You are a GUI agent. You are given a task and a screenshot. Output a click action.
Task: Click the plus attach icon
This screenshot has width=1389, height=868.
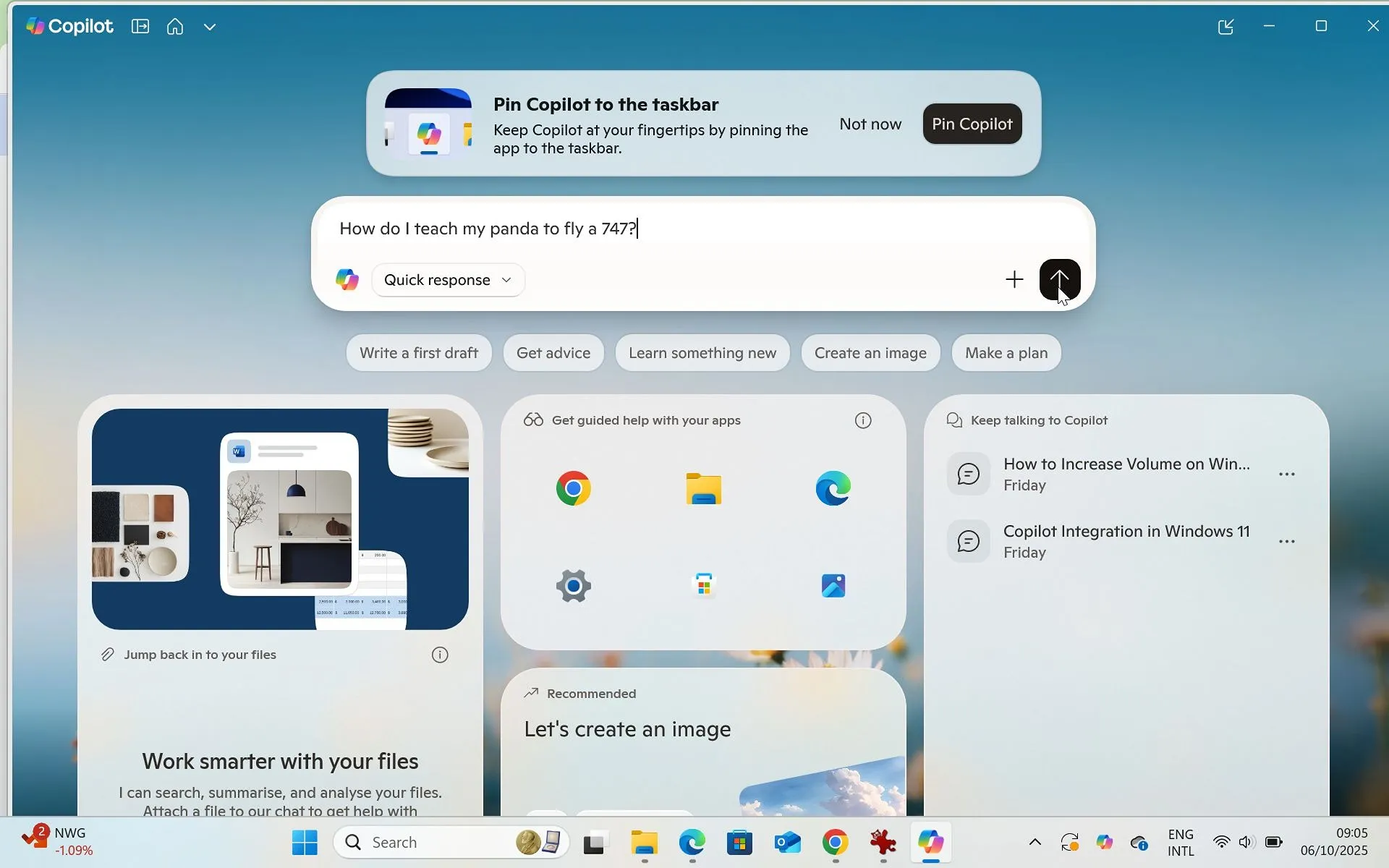click(x=1014, y=279)
